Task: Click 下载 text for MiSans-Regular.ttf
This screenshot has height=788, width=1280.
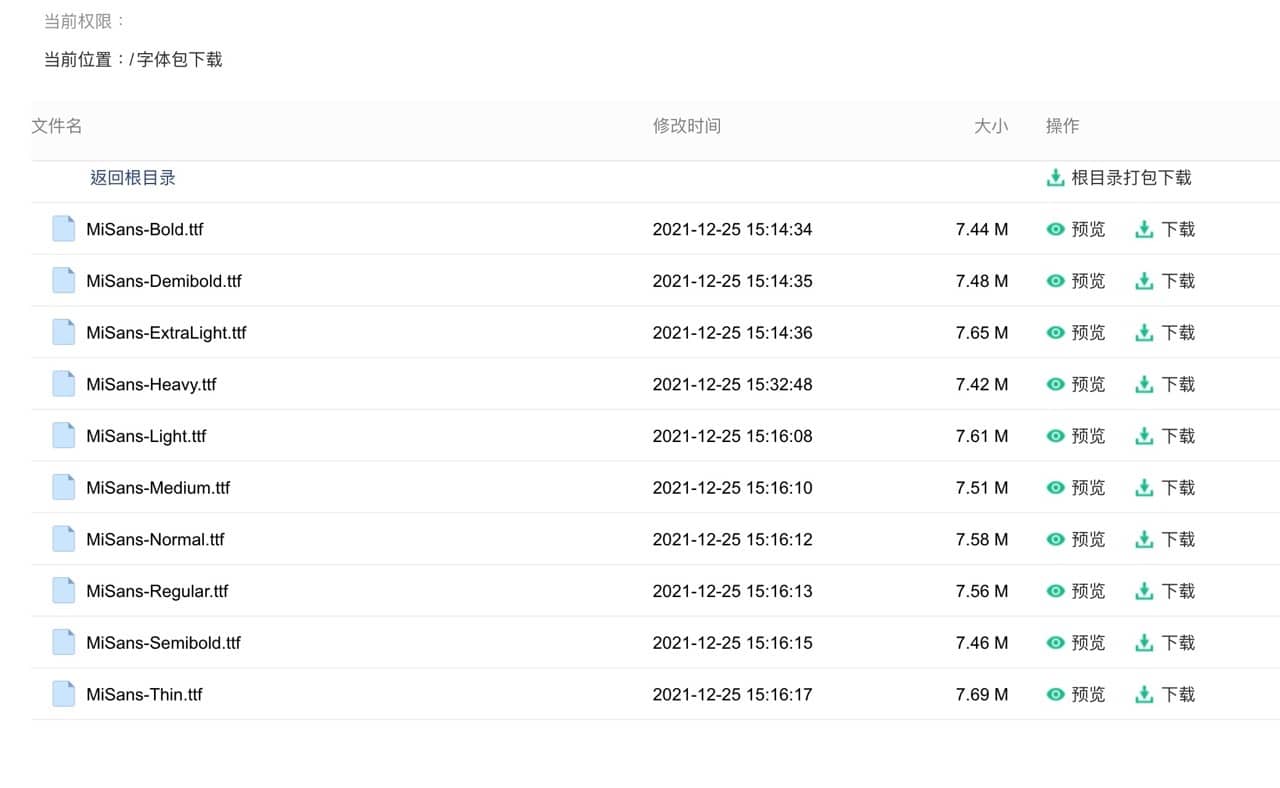Action: click(1178, 591)
